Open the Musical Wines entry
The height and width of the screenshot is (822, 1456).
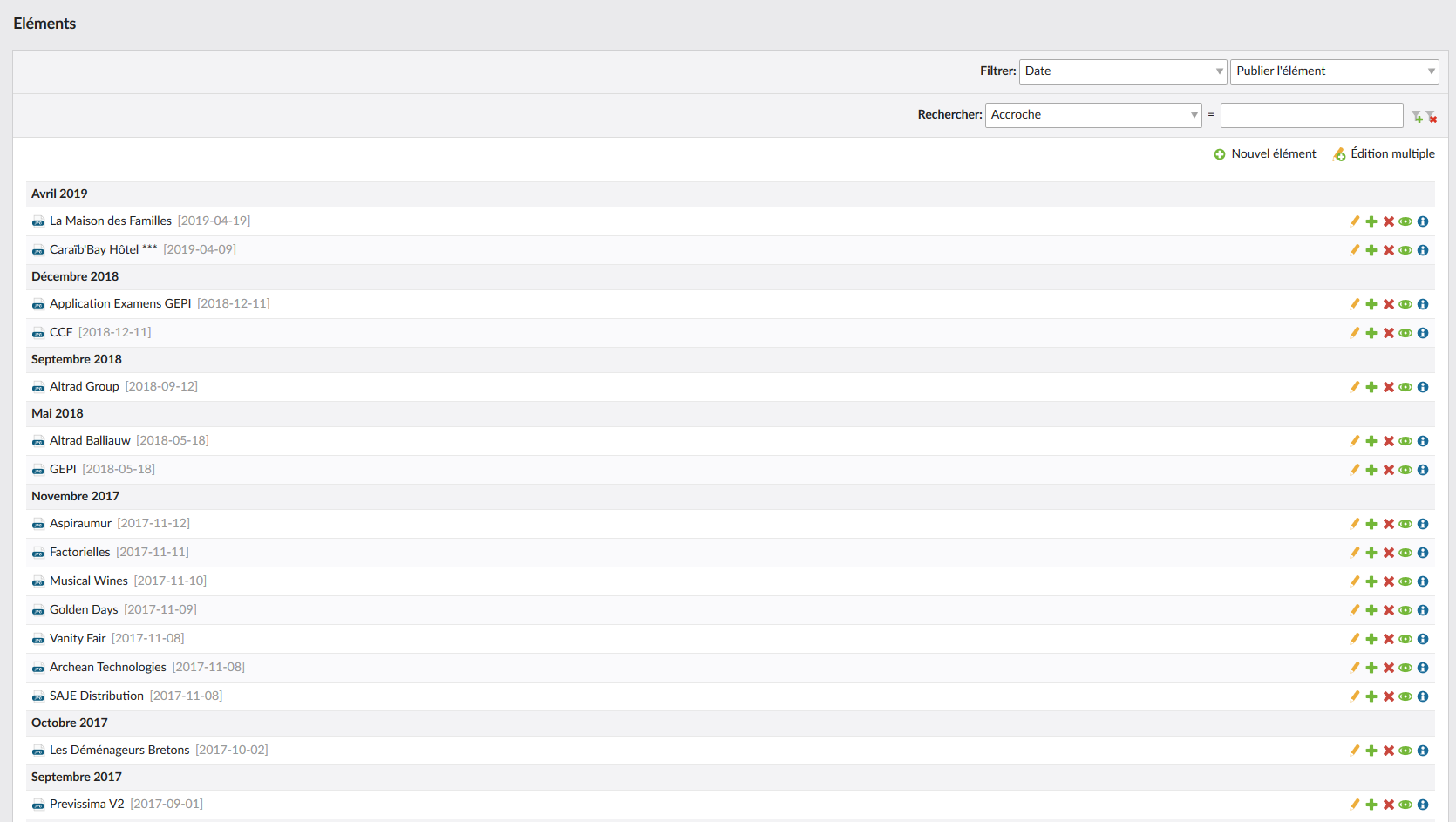coord(89,581)
